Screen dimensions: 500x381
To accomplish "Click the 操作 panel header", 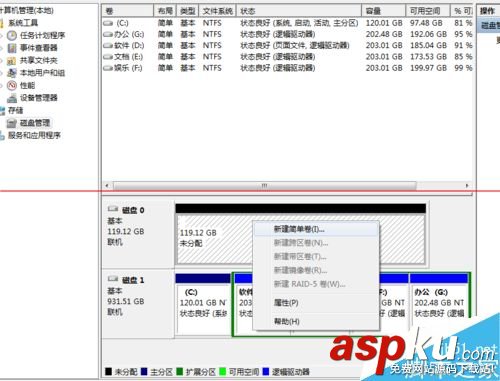I will (x=489, y=11).
